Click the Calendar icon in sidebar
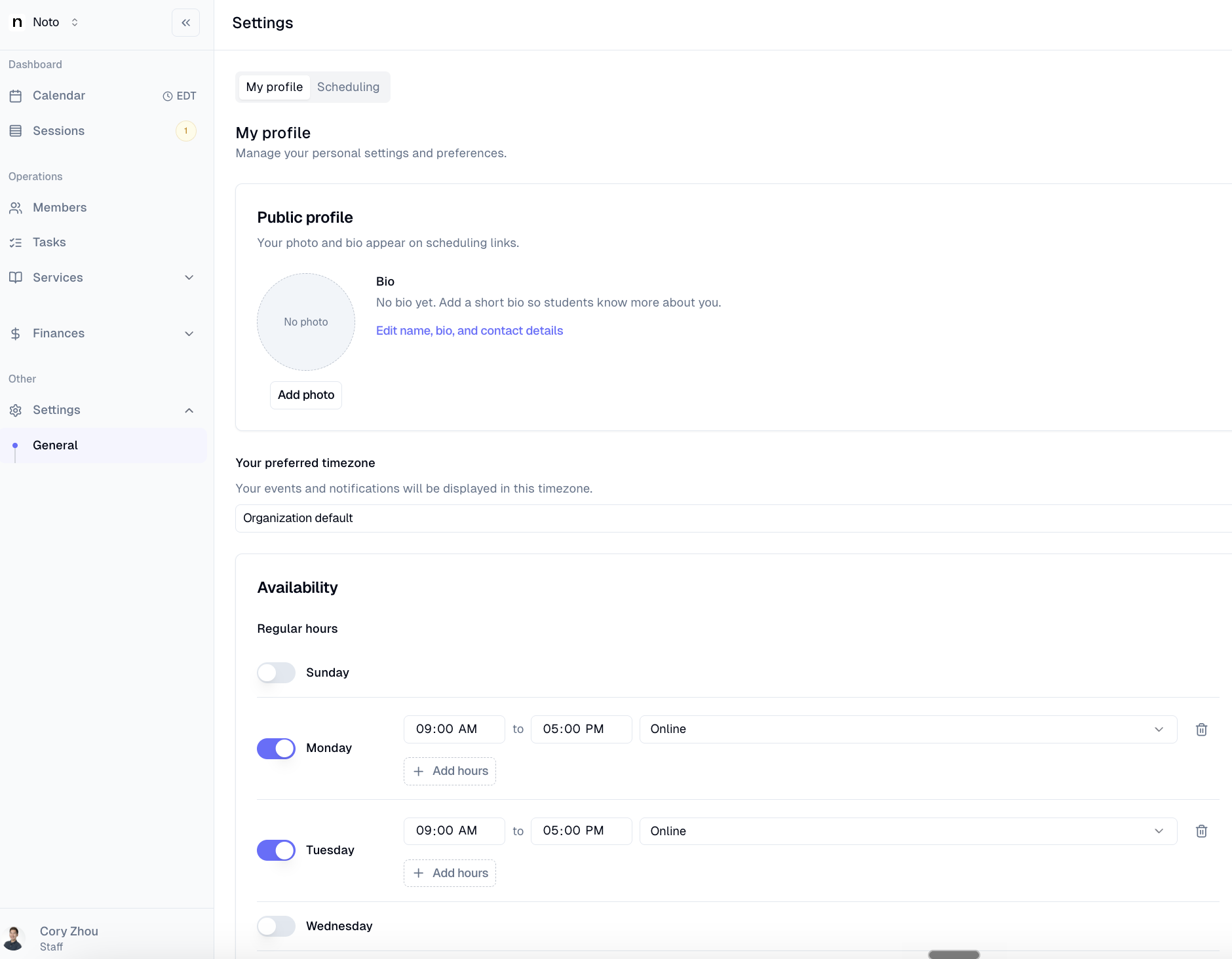 [x=16, y=96]
